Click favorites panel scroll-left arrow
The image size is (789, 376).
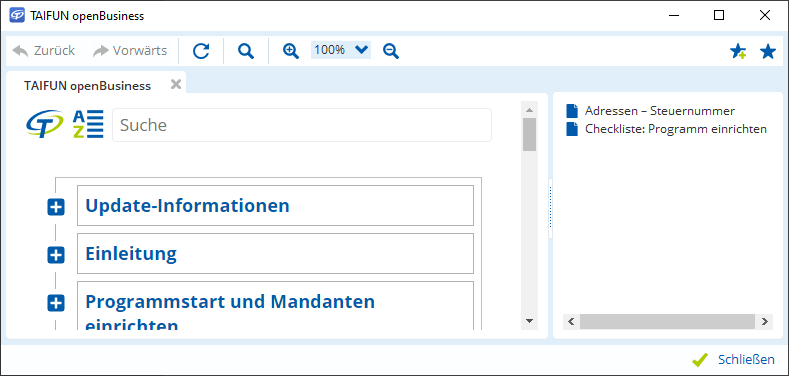click(x=571, y=322)
